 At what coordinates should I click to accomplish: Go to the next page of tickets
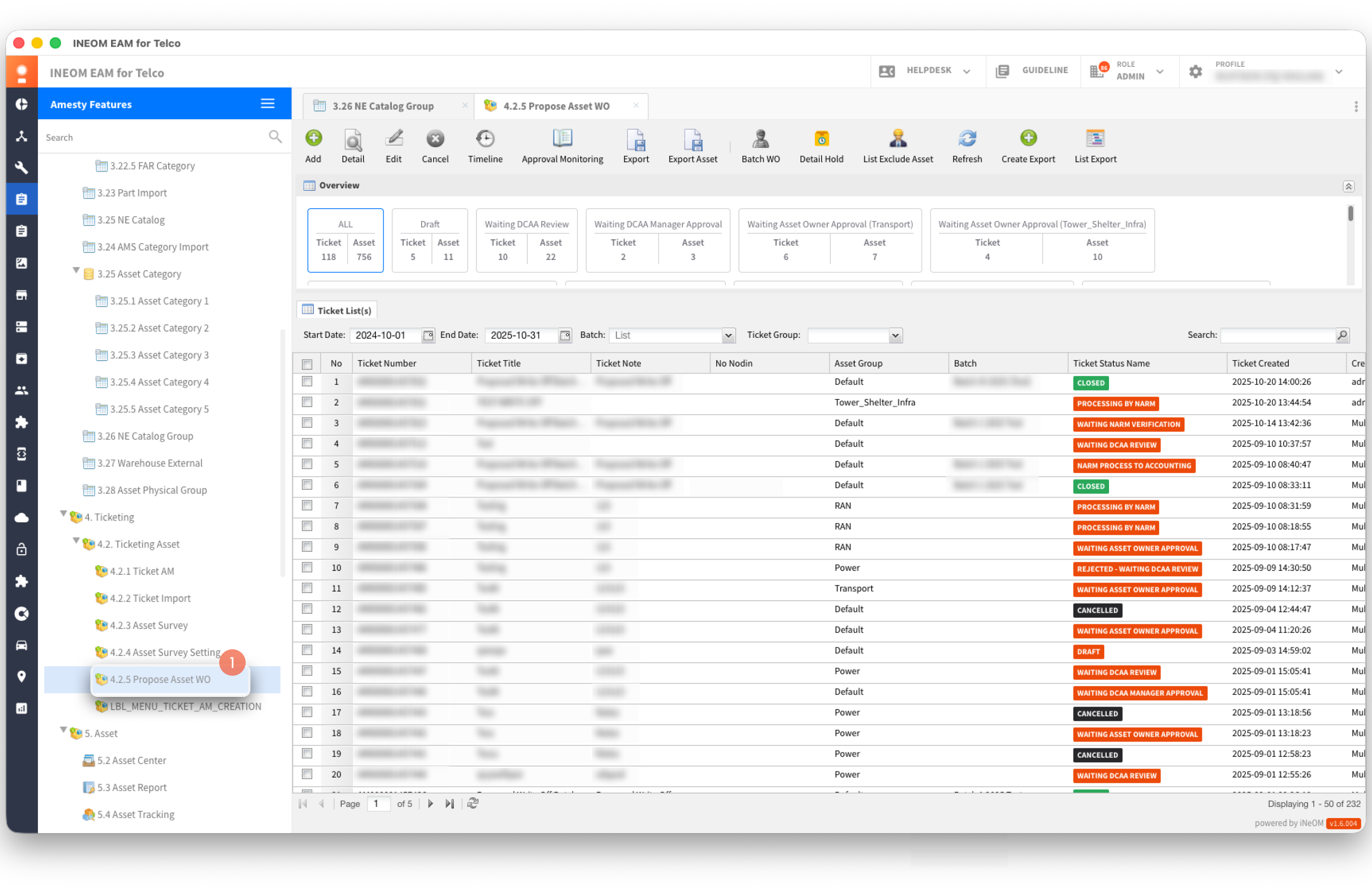(430, 803)
